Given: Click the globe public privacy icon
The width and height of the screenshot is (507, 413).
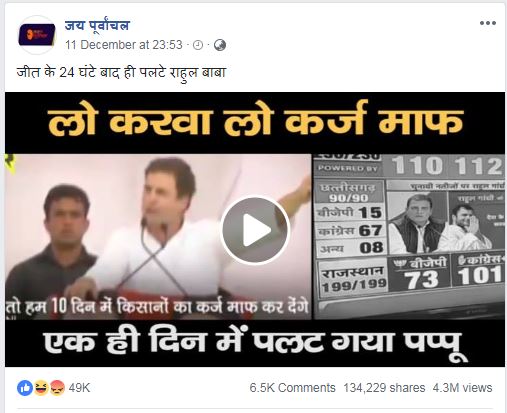Looking at the screenshot, I should (x=220, y=45).
